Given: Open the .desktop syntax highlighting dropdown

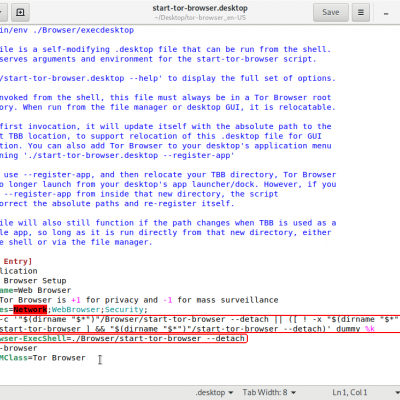Looking at the screenshot, I should click(x=214, y=392).
